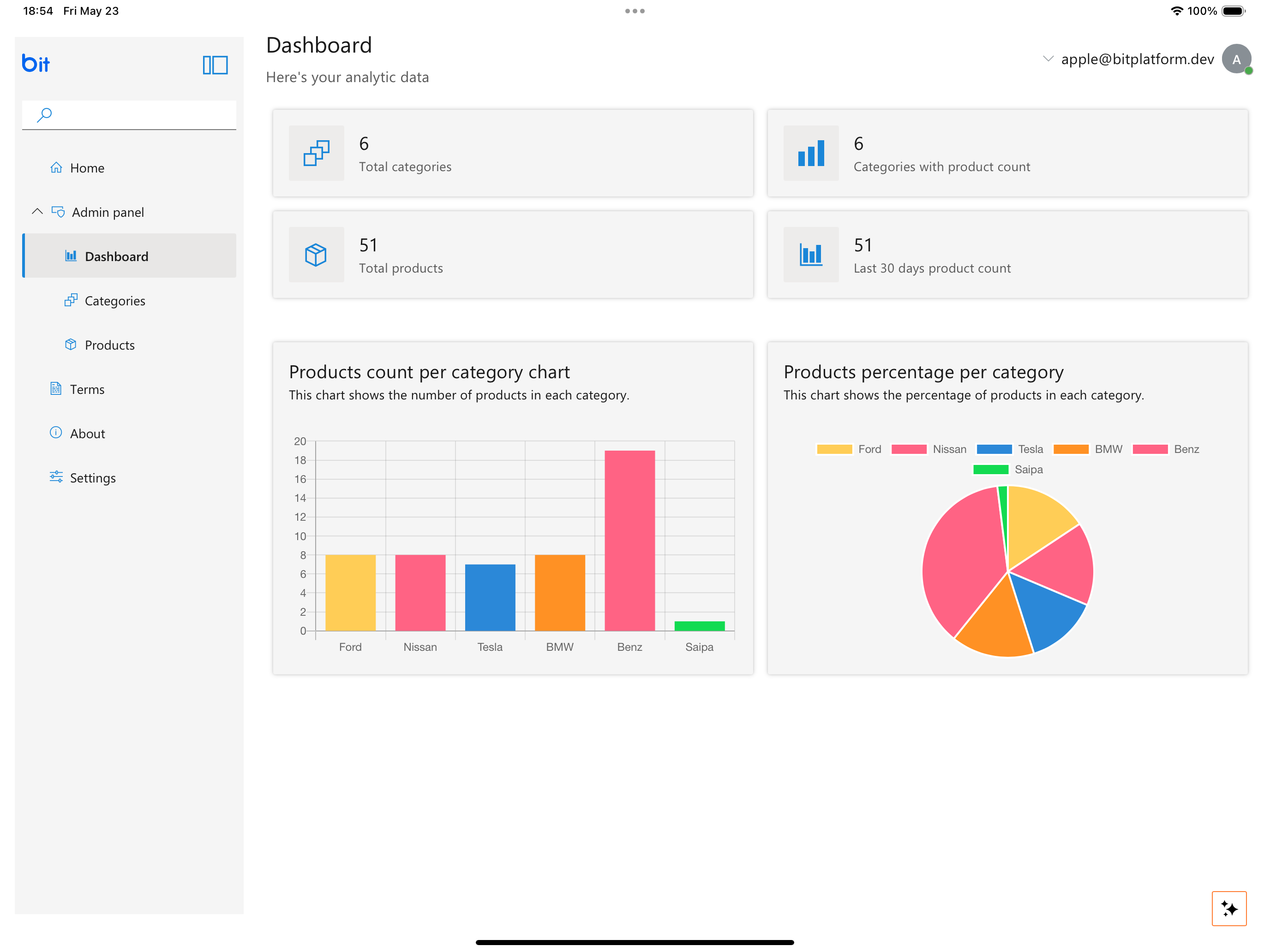This screenshot has height=952, width=1270.
Task: Open the Products menu item
Action: click(129, 344)
